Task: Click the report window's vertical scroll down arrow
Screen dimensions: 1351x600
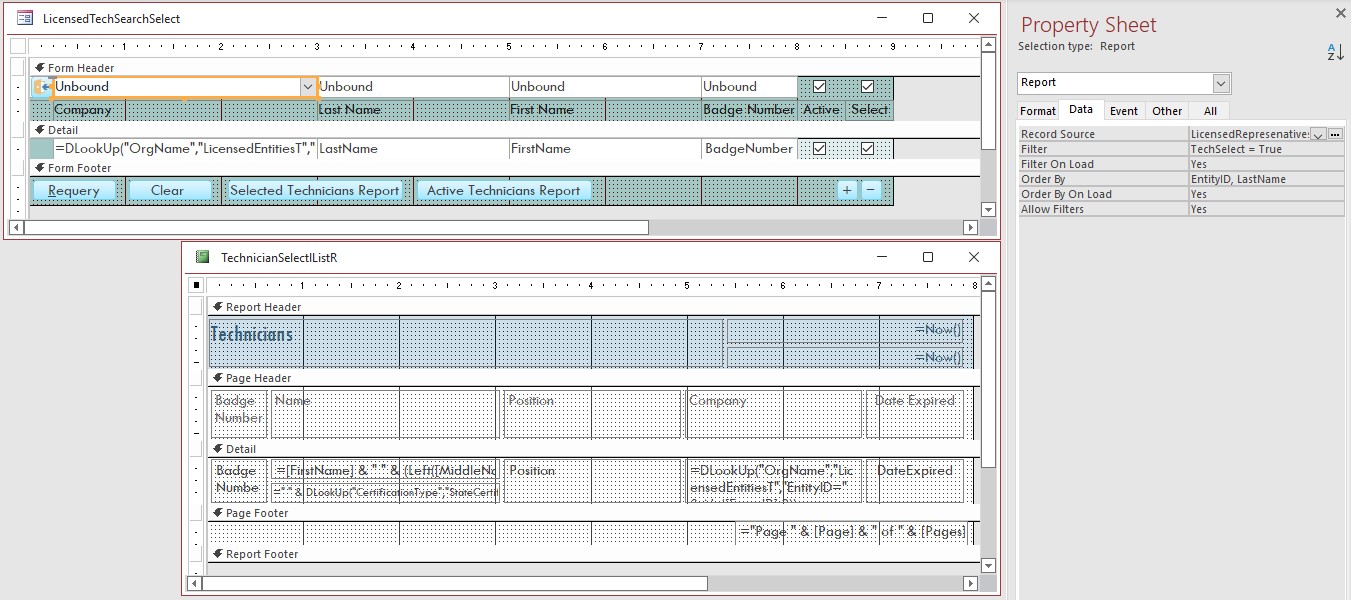Action: point(988,566)
